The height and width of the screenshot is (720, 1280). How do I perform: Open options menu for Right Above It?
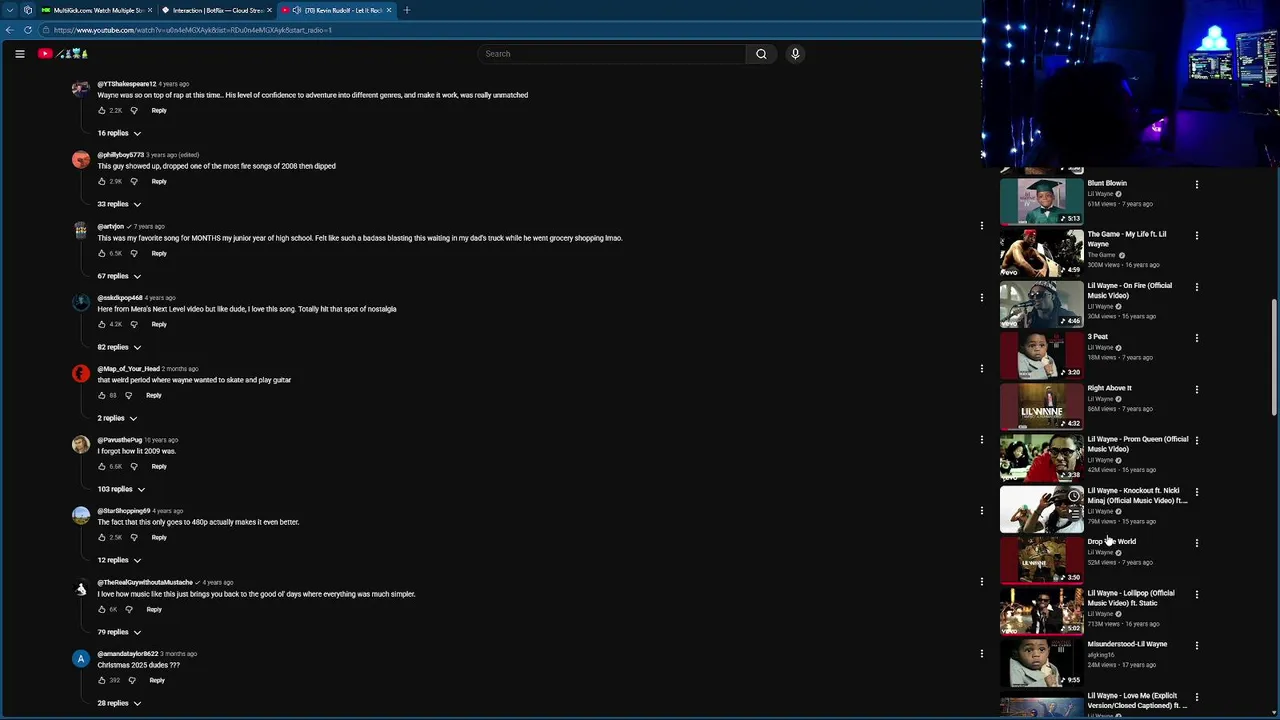[1196, 389]
